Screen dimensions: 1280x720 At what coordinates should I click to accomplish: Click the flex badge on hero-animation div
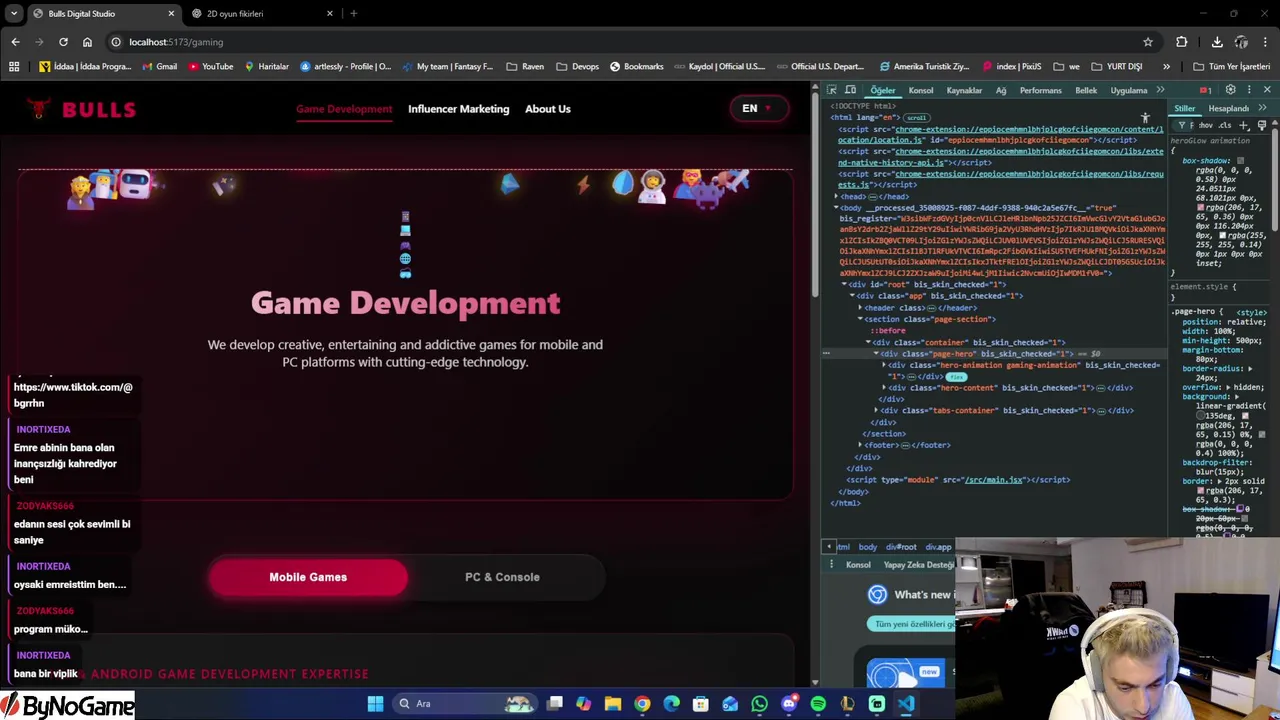click(x=956, y=377)
